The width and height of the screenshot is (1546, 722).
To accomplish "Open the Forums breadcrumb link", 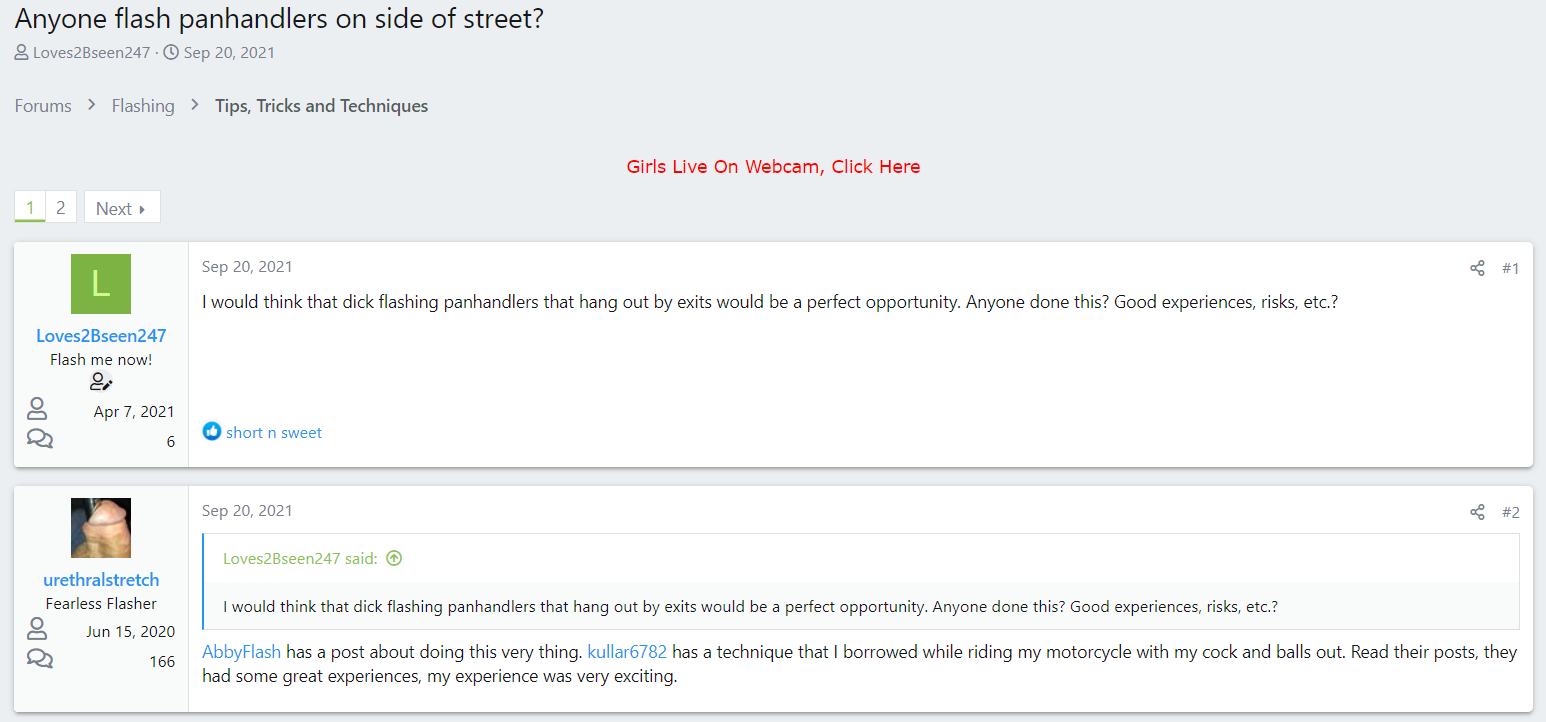I will [43, 106].
